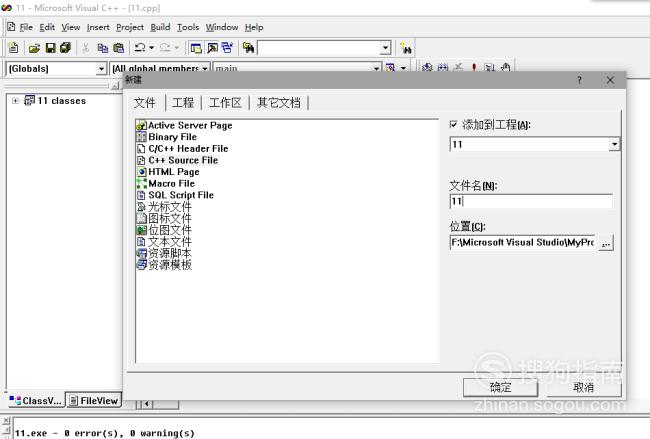
Task: Select HTML Page in the list
Action: (168, 172)
